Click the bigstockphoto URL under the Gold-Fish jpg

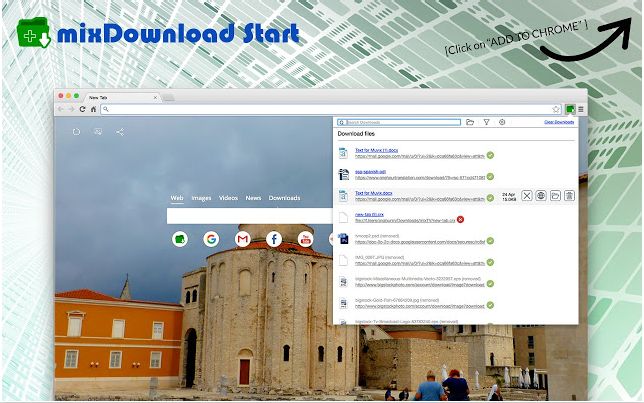tap(420, 306)
